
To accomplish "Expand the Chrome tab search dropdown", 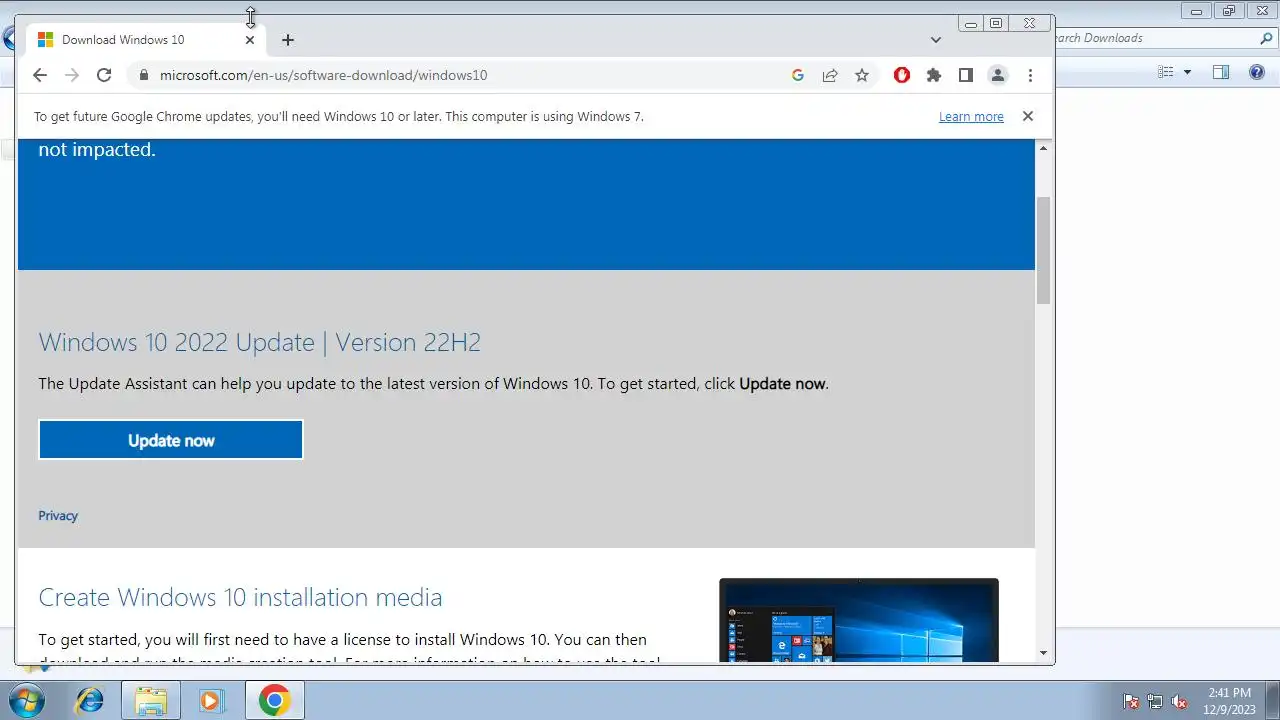I will click(936, 40).
